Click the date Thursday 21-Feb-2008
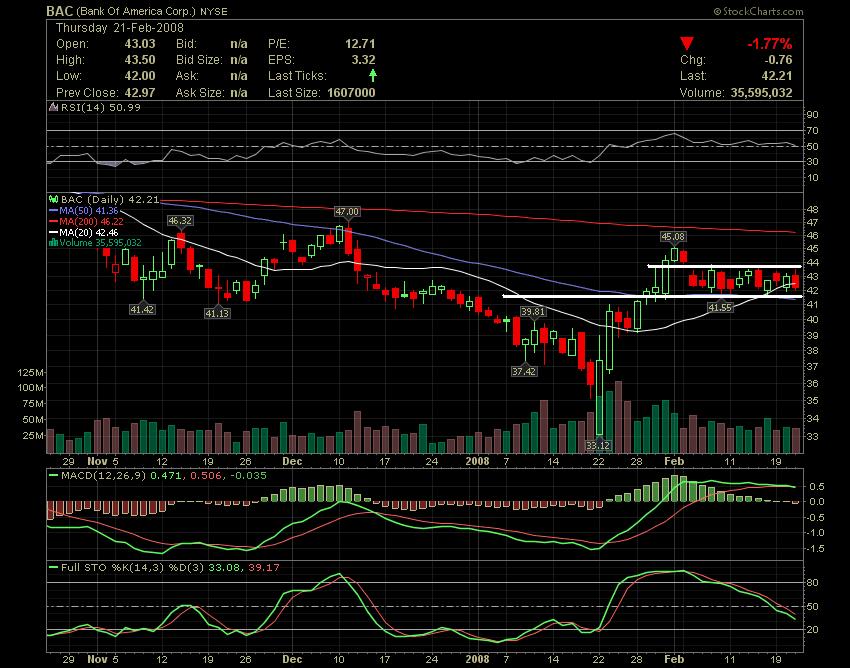850x668 pixels. [x=120, y=28]
